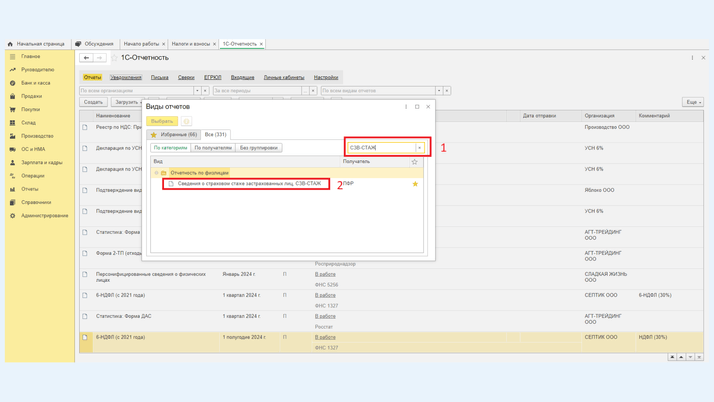Open the Банк и касса sidebar section
714x402 pixels.
tap(35, 83)
